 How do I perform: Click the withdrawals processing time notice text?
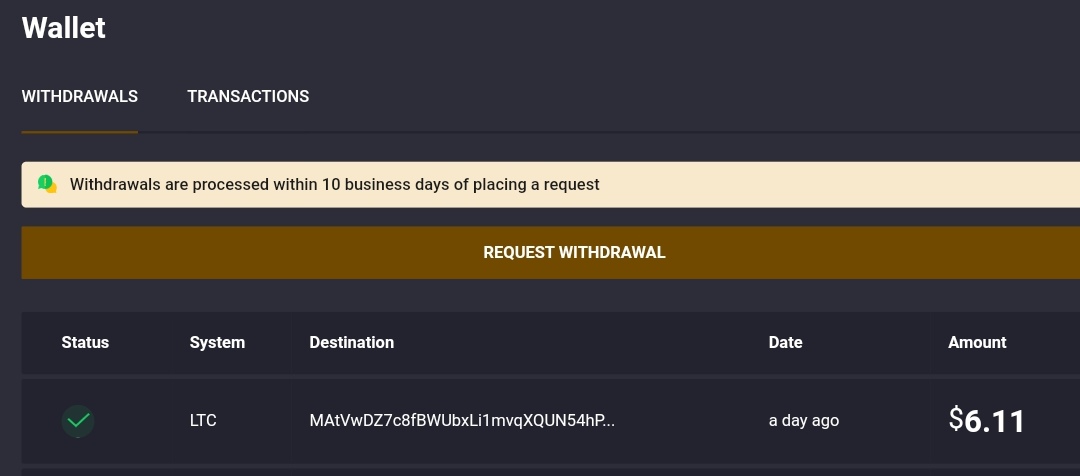click(334, 185)
